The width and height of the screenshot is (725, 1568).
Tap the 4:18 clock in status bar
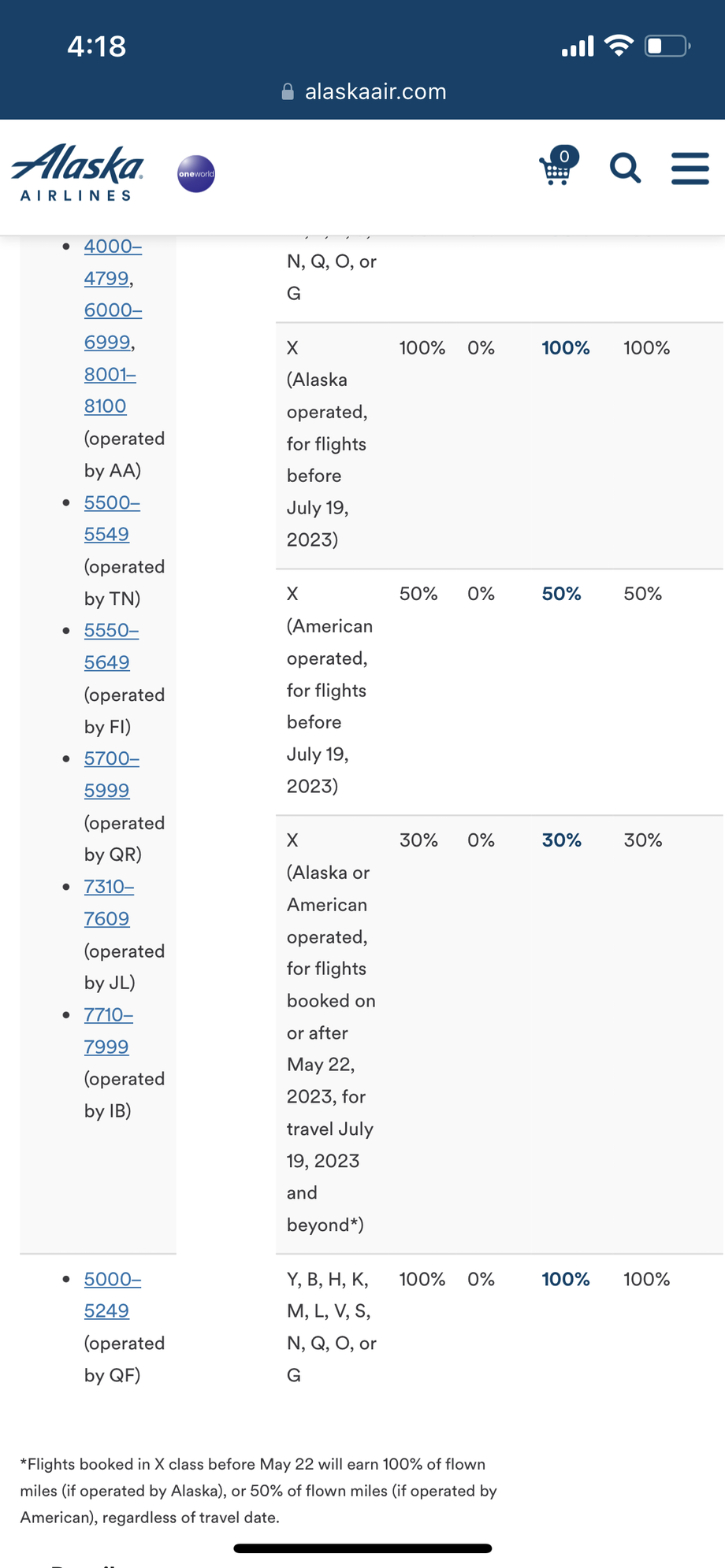click(96, 46)
